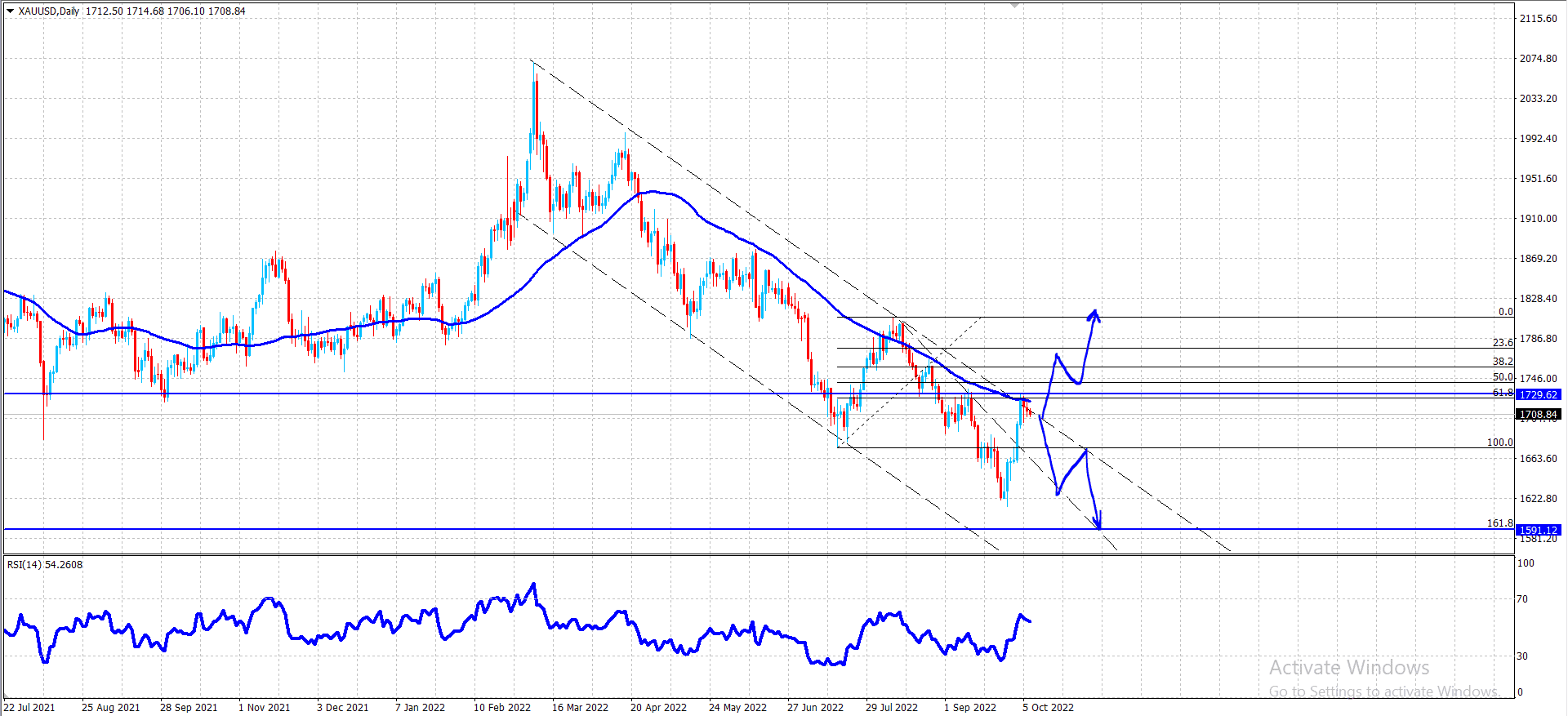Click the RSI 30 level scale label
The image size is (1568, 716).
tap(1522, 656)
